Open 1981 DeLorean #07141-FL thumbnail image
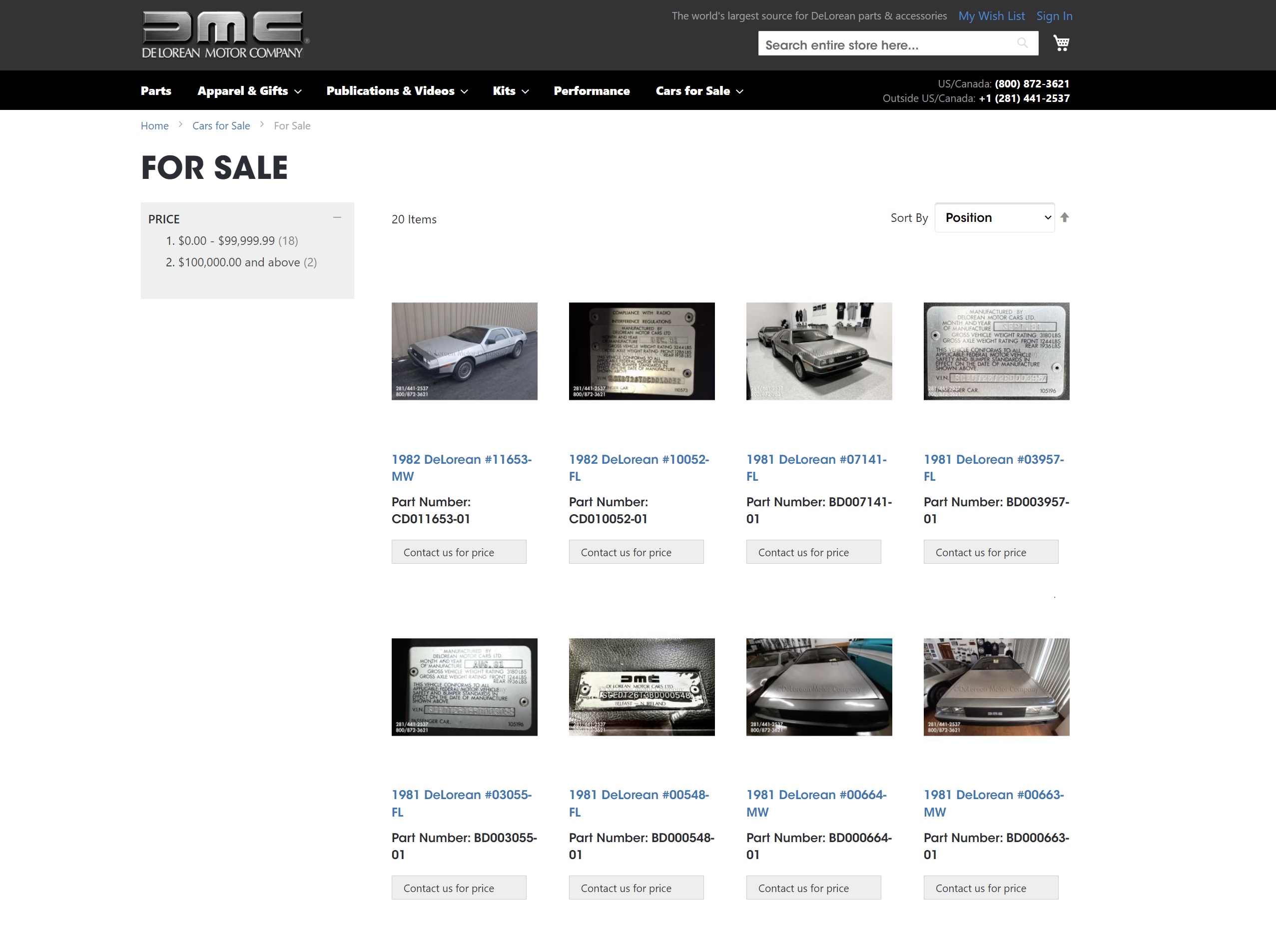 pyautogui.click(x=818, y=351)
